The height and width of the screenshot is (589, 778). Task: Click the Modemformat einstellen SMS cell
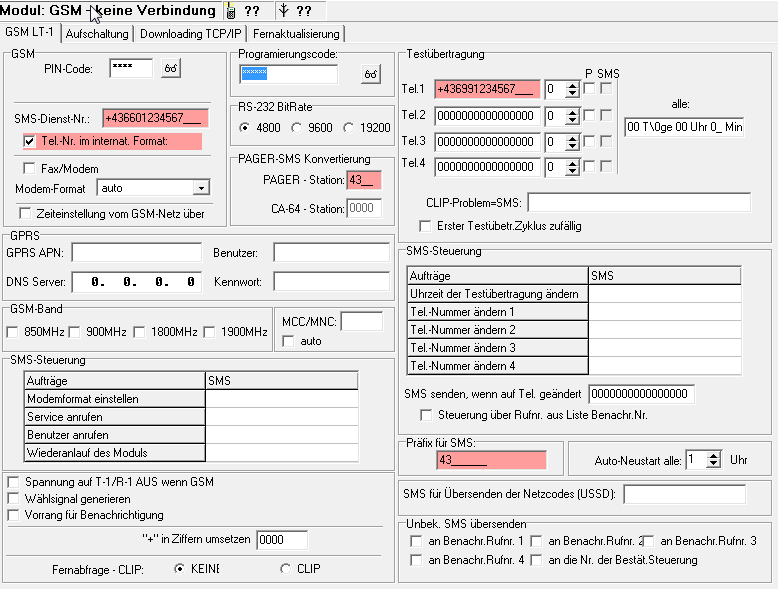click(281, 399)
